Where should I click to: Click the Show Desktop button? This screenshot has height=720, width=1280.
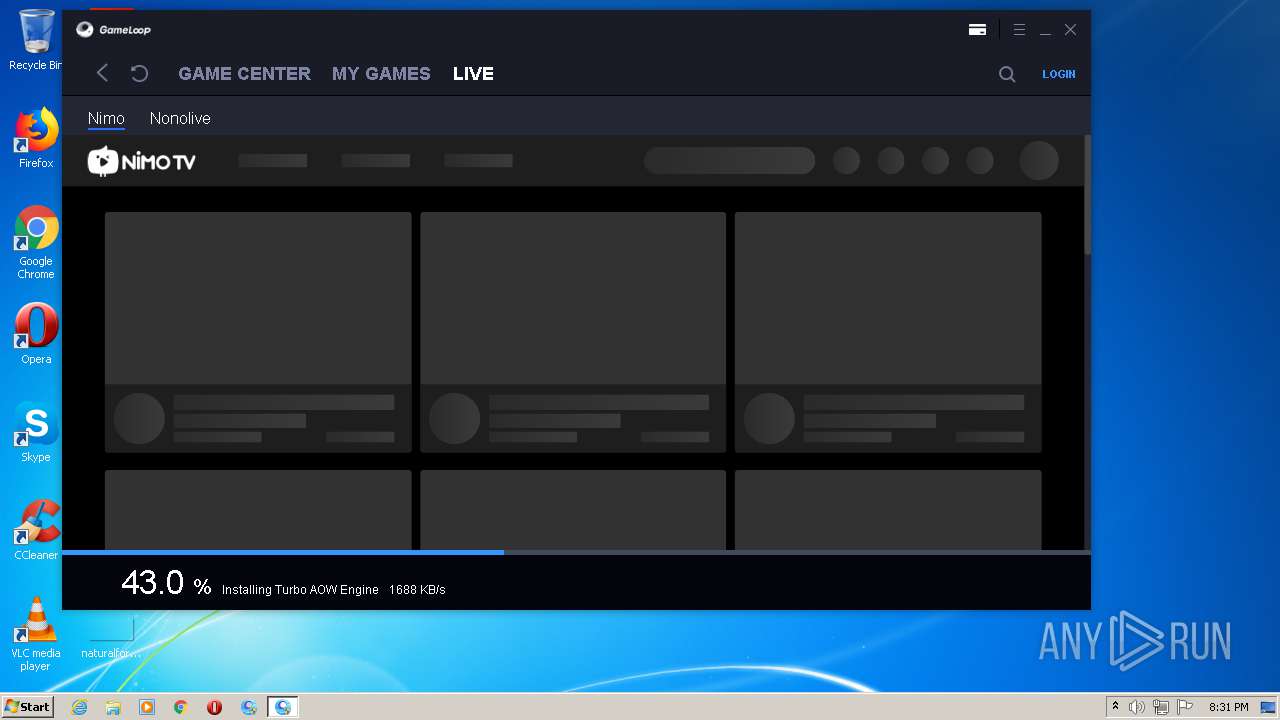click(x=1270, y=707)
